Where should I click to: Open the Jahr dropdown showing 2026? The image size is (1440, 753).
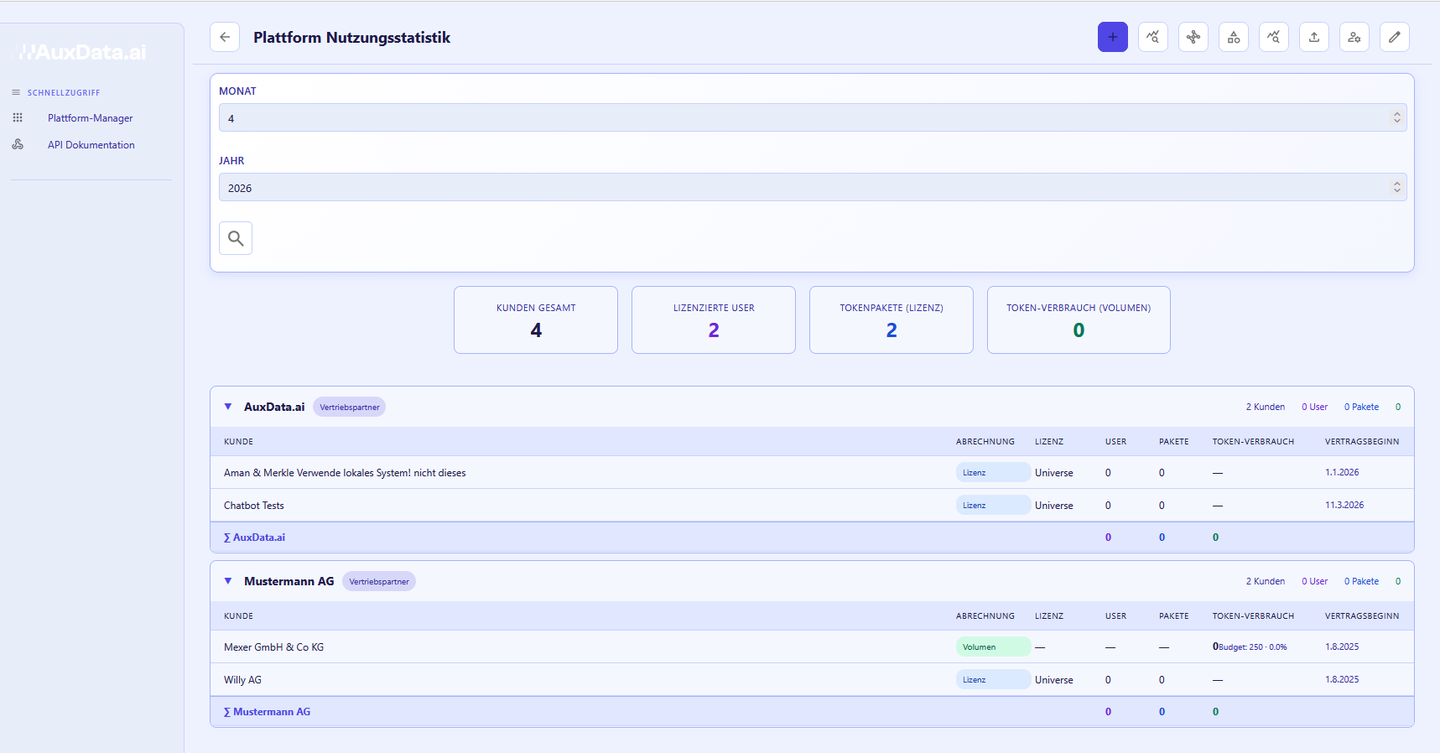(x=813, y=187)
